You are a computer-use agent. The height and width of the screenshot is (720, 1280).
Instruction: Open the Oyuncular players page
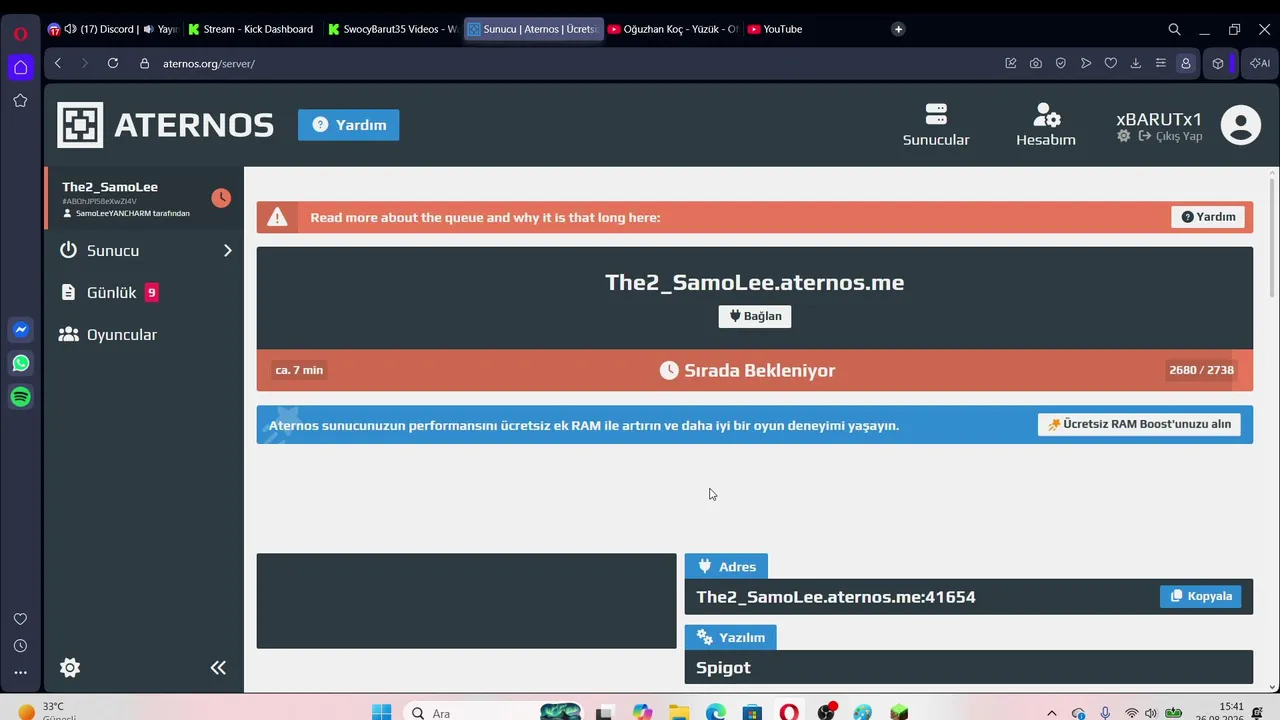point(144,334)
